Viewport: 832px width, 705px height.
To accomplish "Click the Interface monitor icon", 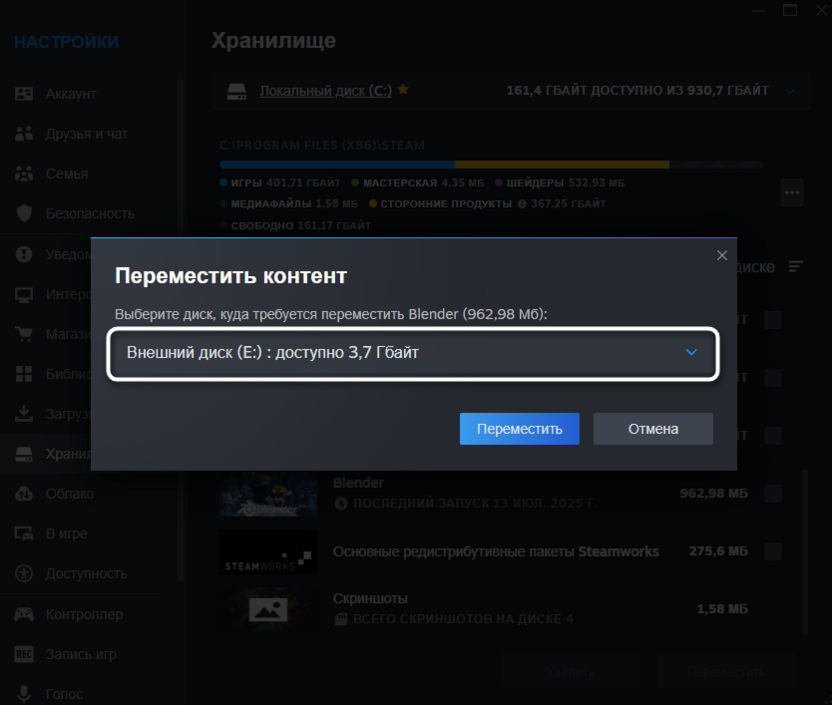I will [24, 294].
